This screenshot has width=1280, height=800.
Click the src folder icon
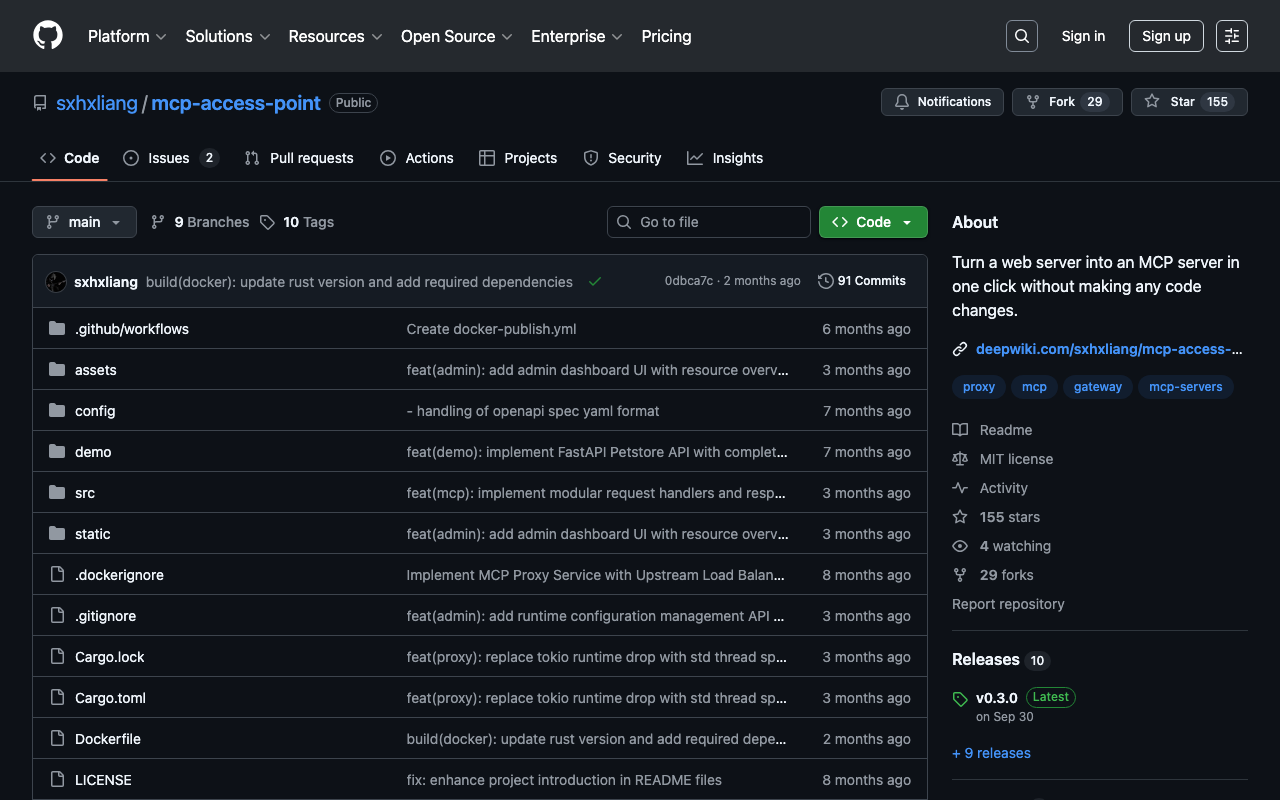pos(57,493)
